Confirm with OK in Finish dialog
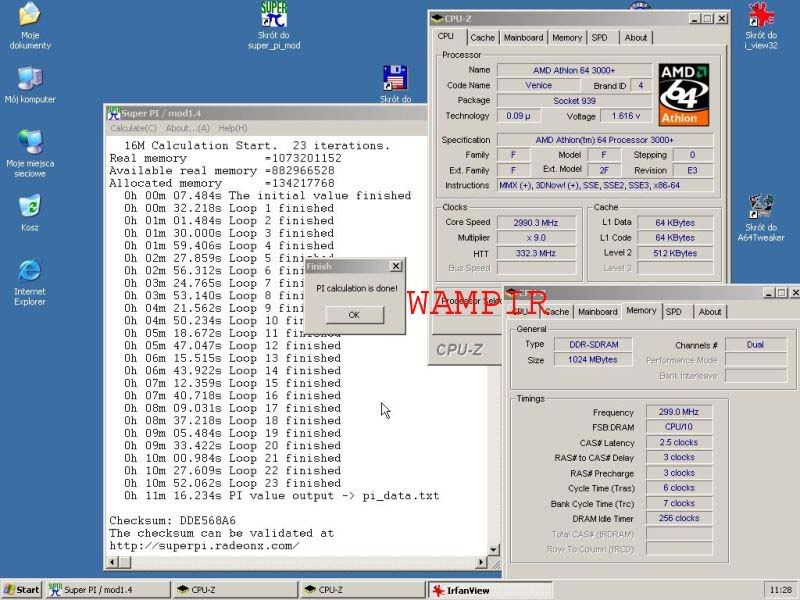This screenshot has width=800, height=600. 355,315
